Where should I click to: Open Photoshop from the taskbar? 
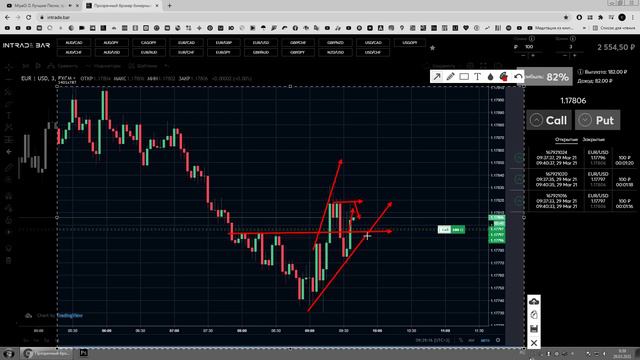click(x=84, y=353)
